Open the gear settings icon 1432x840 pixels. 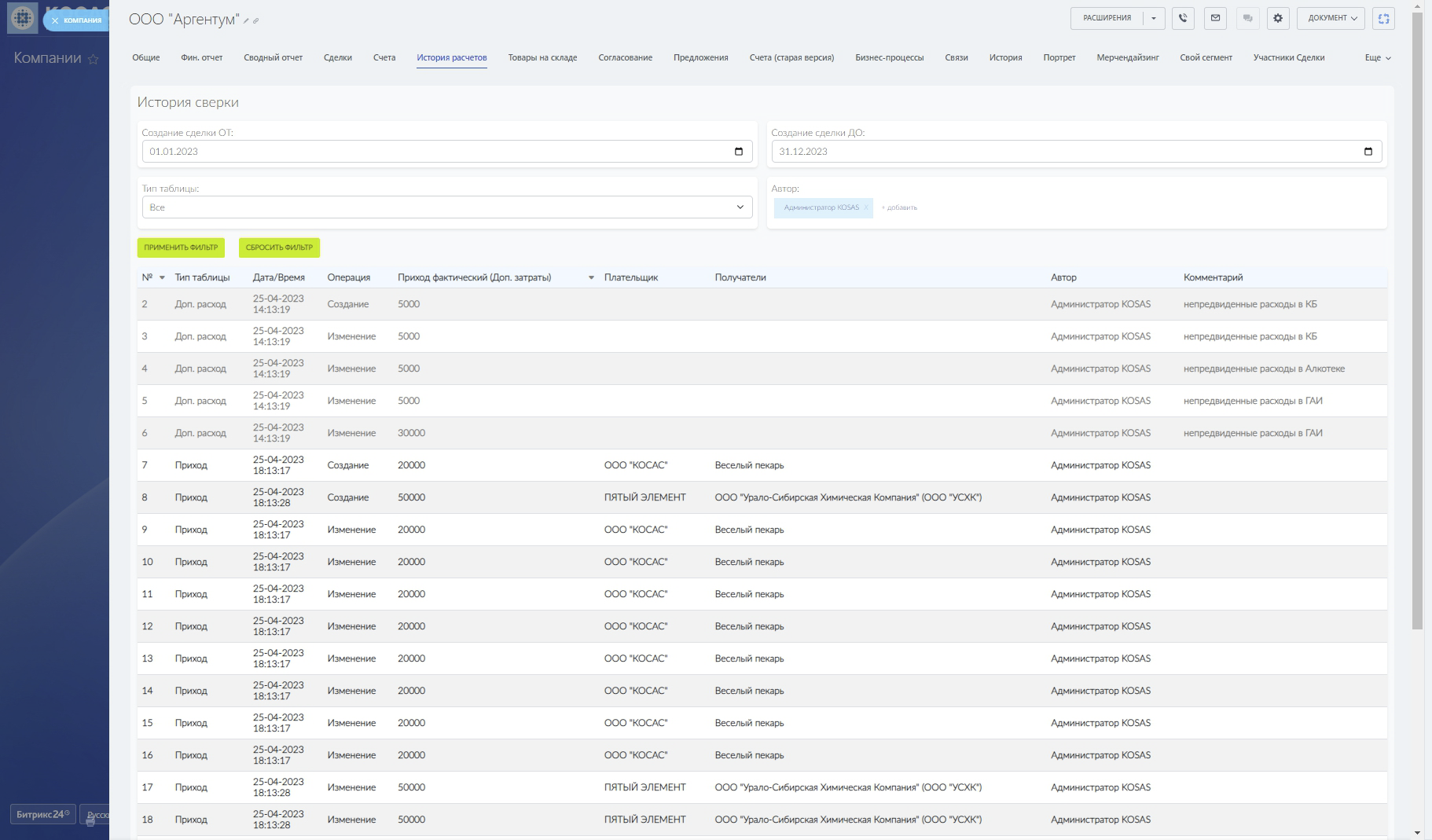click(1278, 18)
